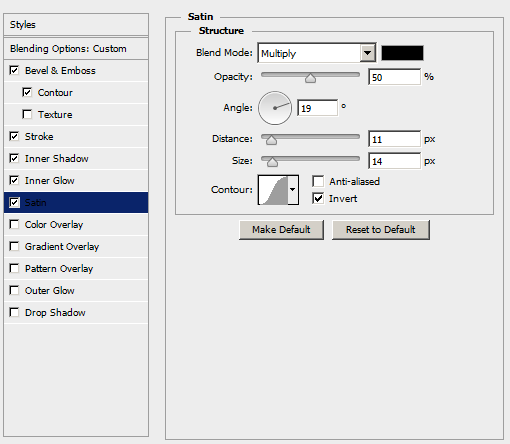Screen dimensions: 510x444
Task: Toggle the Bevel & Emboss checkbox
Action: [14, 70]
